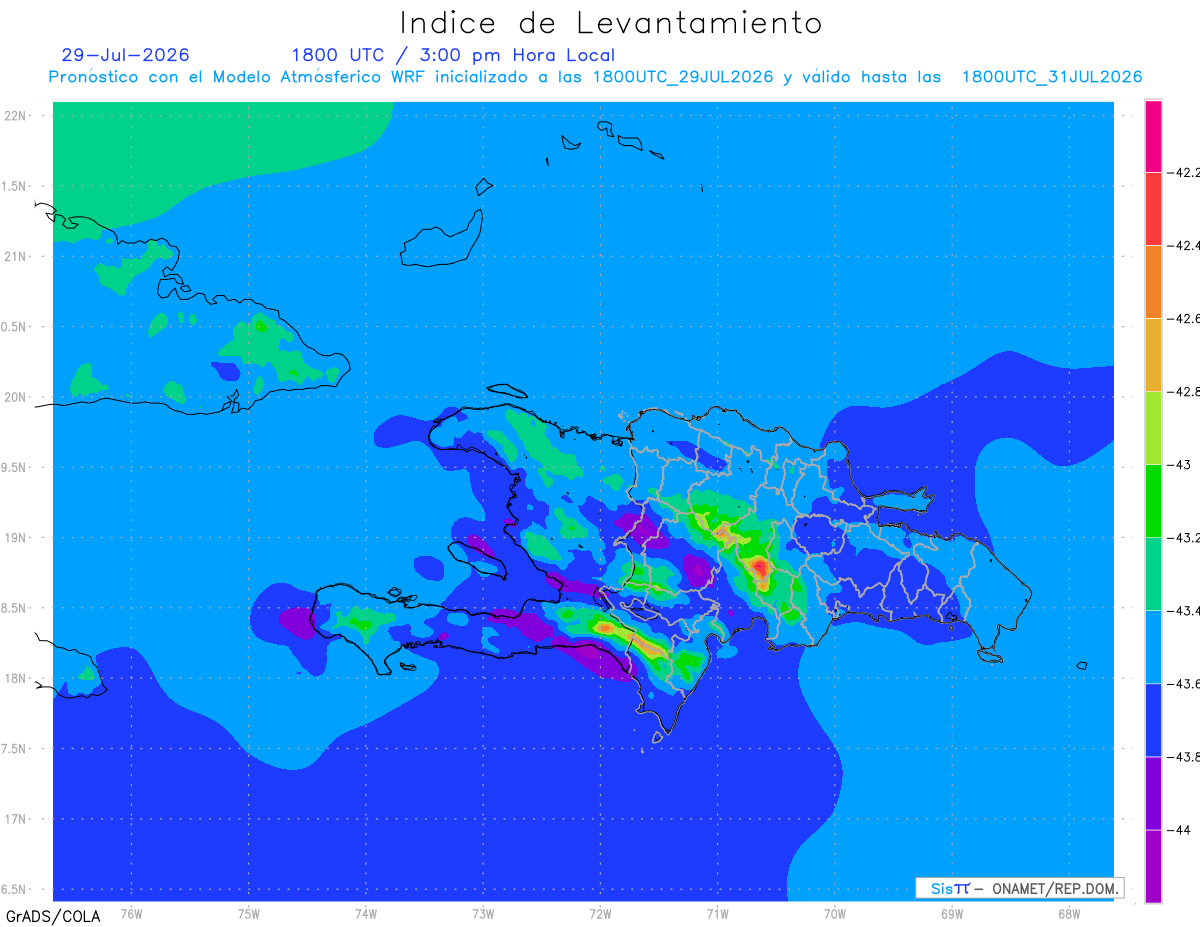Click the '19N' latitude label
The height and width of the screenshot is (927, 1200).
16,538
